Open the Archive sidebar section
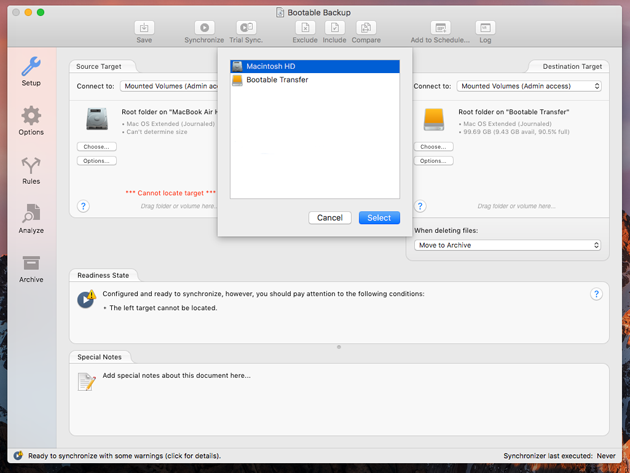 click(31, 268)
